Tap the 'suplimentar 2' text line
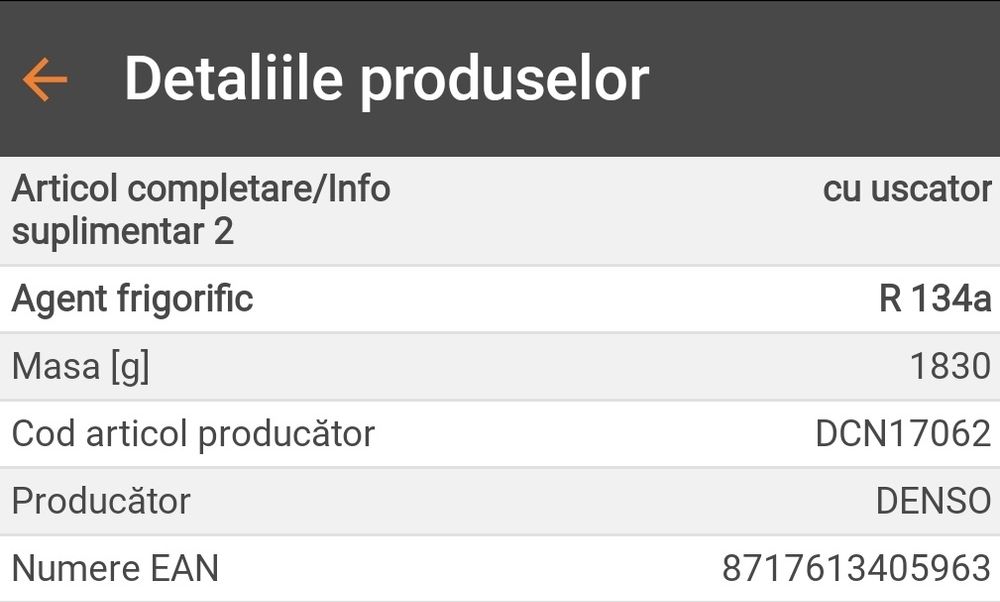 point(122,232)
